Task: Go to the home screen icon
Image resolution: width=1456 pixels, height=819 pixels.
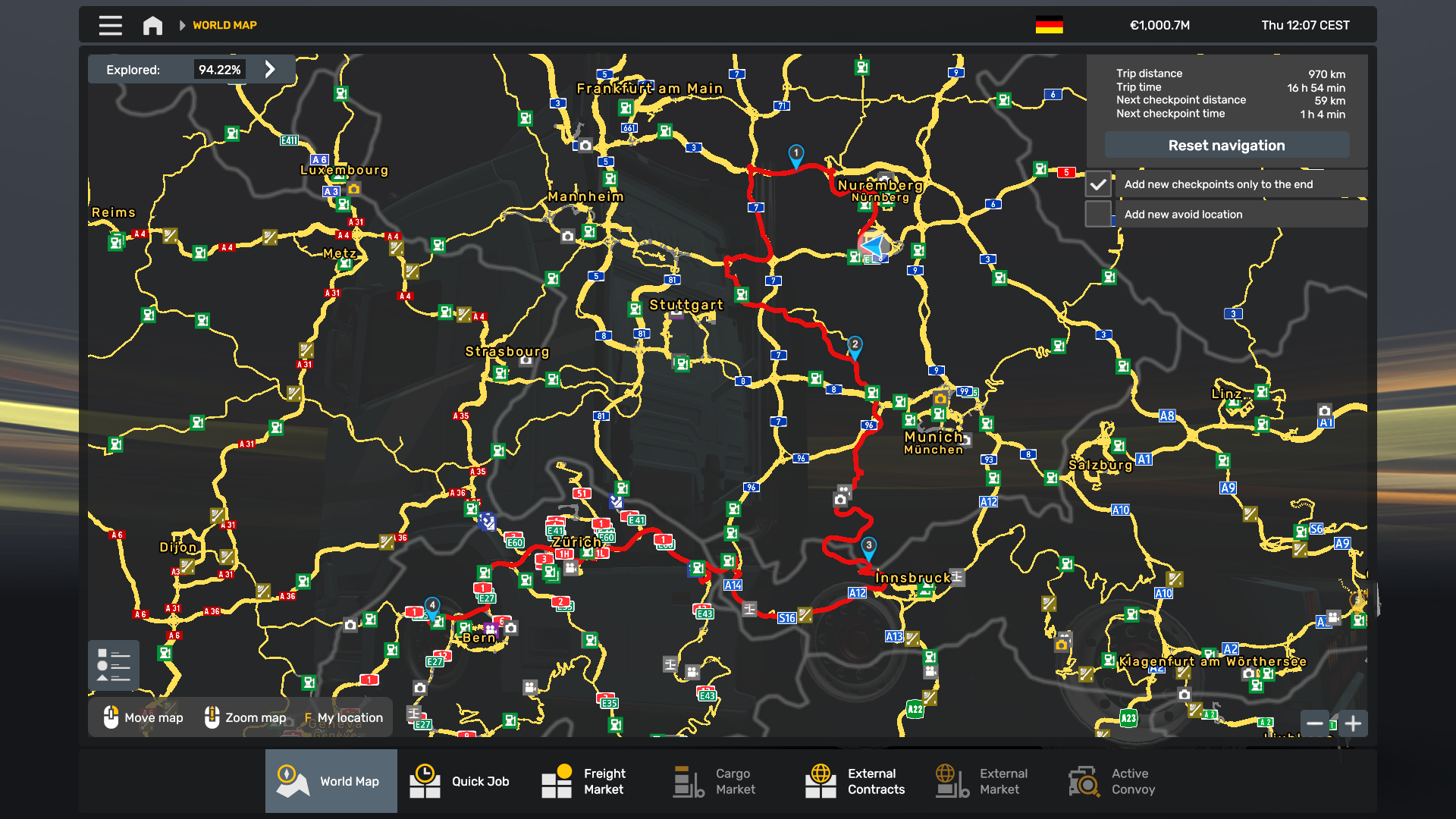Action: pyautogui.click(x=152, y=25)
